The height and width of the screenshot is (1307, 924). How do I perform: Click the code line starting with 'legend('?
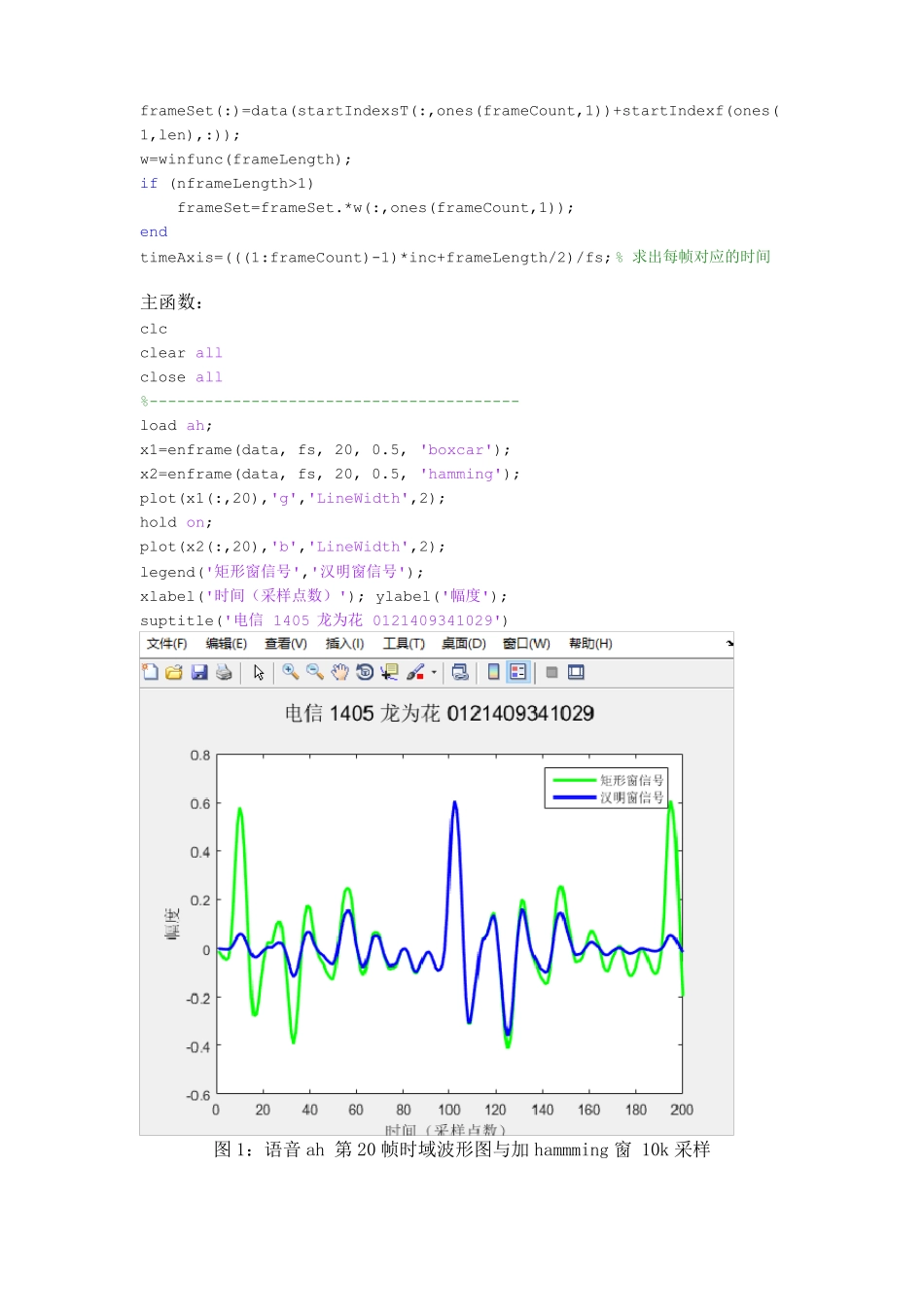point(282,572)
